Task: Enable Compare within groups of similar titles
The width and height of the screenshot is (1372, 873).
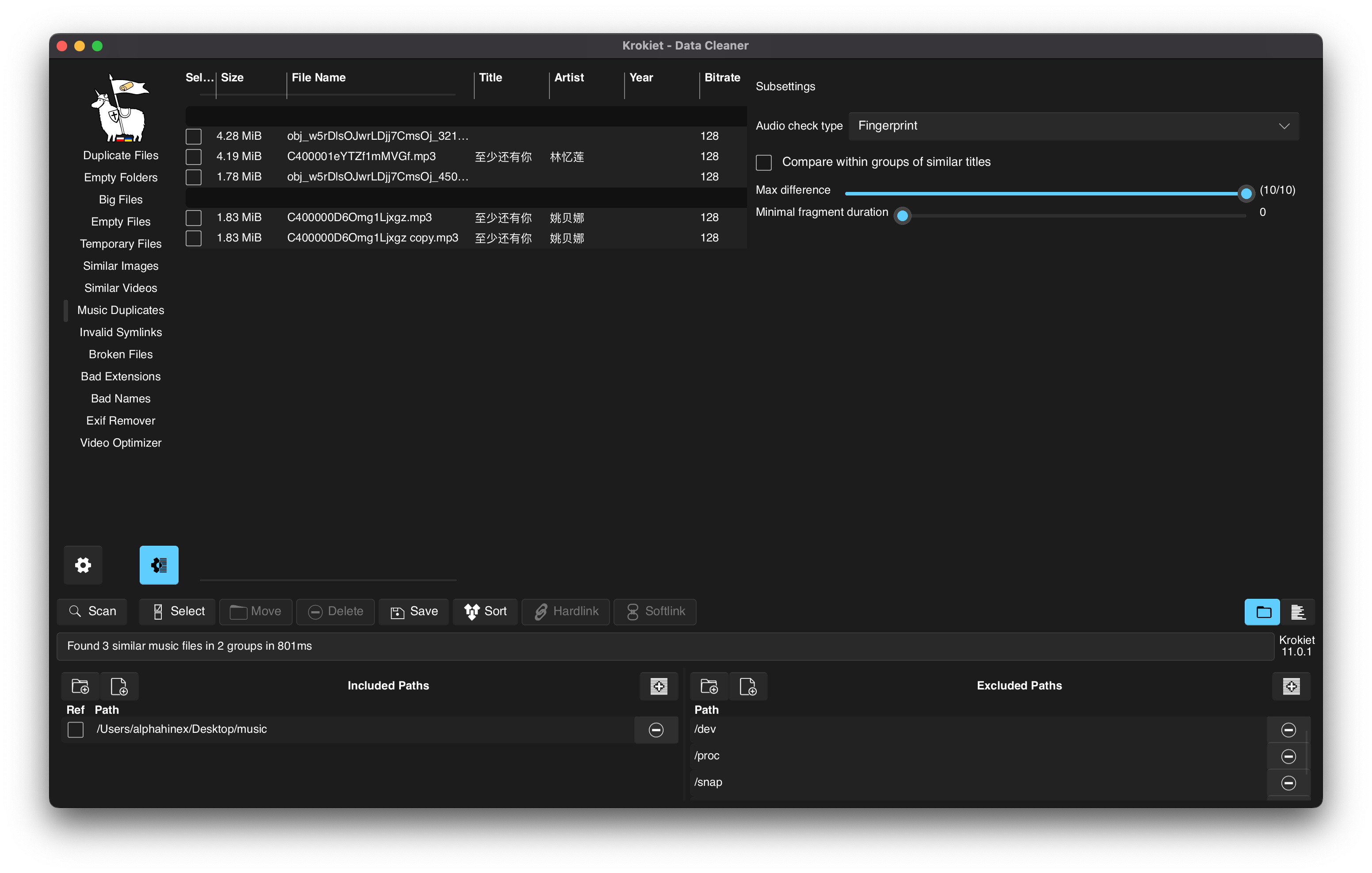Action: 763,162
